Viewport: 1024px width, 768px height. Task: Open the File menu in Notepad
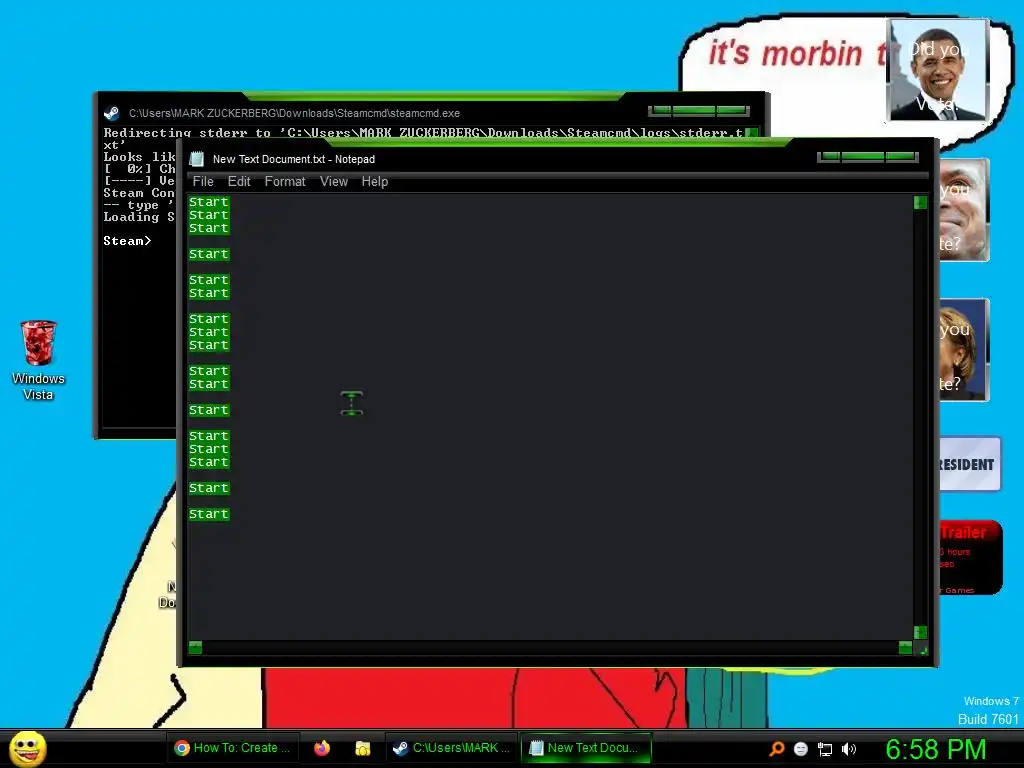203,182
